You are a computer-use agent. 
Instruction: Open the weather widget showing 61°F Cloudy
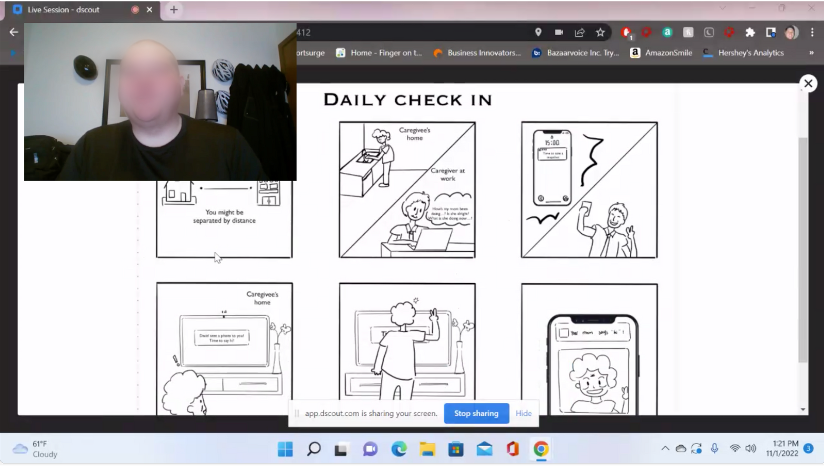tap(36, 449)
